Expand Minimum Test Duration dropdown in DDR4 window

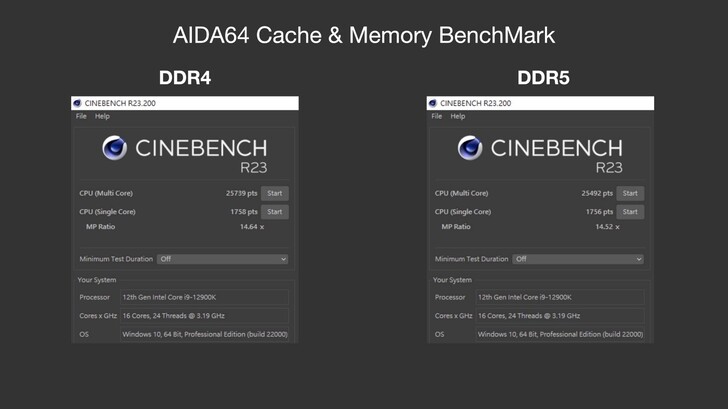[x=223, y=259]
